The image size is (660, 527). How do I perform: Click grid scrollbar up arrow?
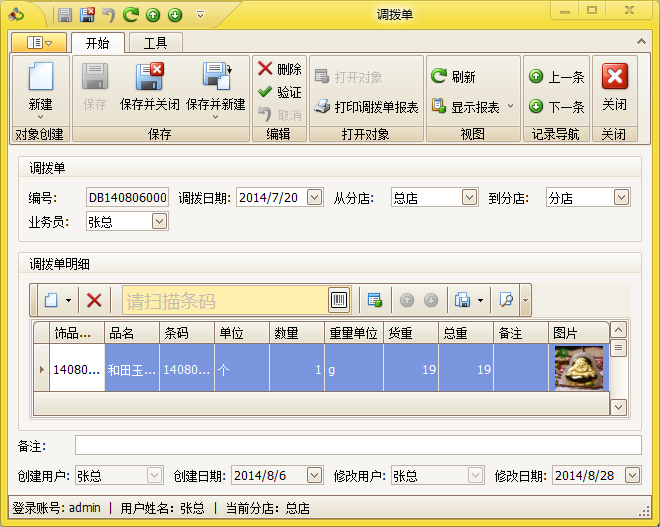[x=618, y=330]
